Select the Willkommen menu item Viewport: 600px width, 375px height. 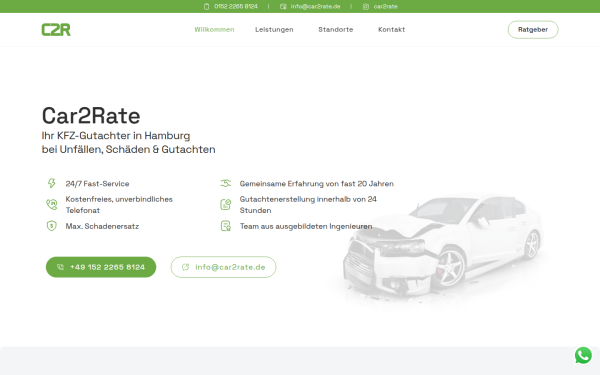pyautogui.click(x=214, y=29)
